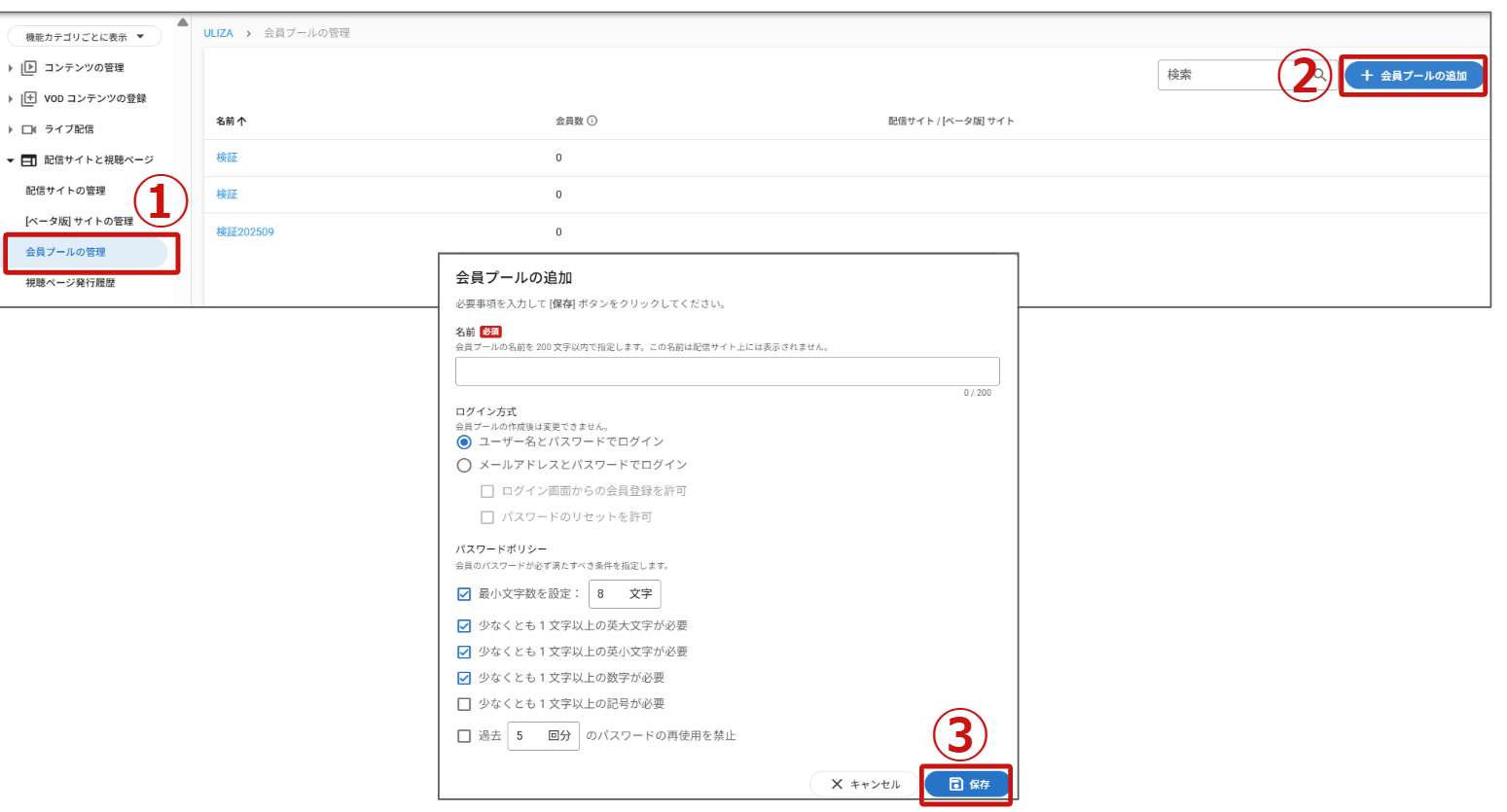Expand the コンテンツの管理 tree section
The height and width of the screenshot is (812, 1507).
(11, 68)
